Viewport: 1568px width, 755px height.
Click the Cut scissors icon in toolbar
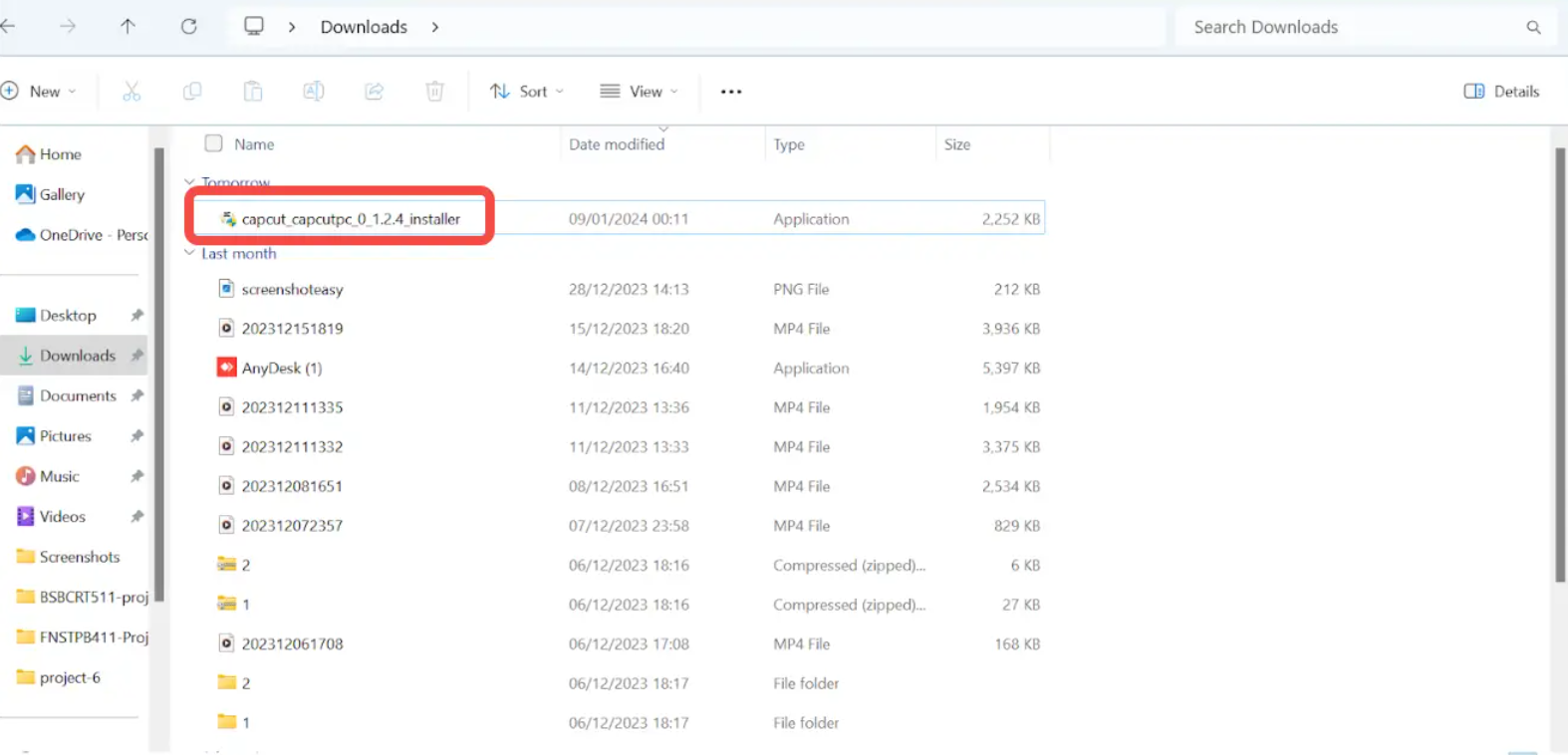(131, 92)
